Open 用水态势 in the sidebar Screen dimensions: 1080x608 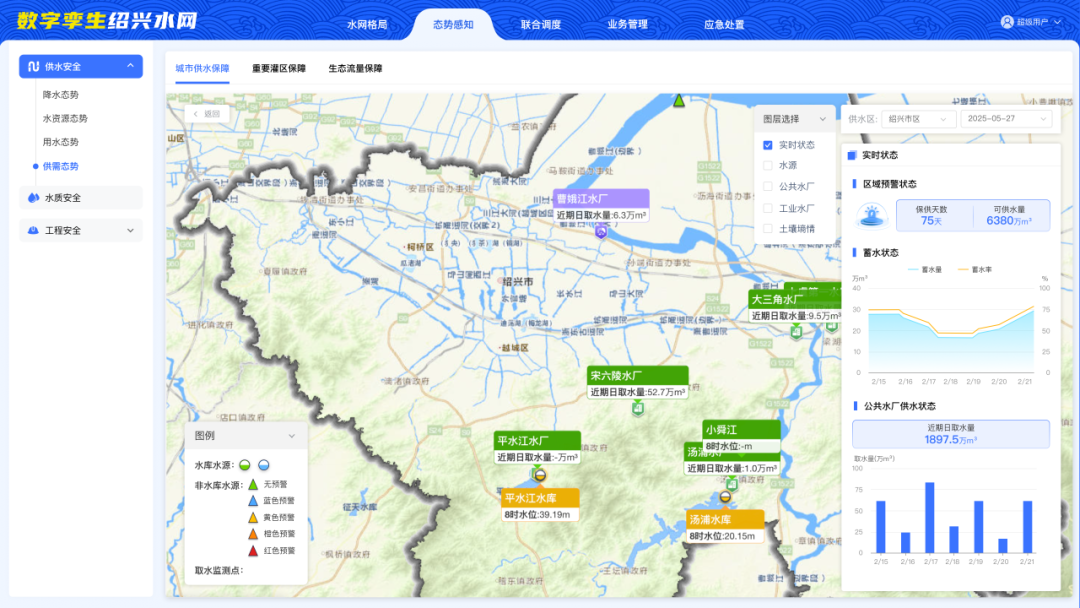[x=61, y=142]
